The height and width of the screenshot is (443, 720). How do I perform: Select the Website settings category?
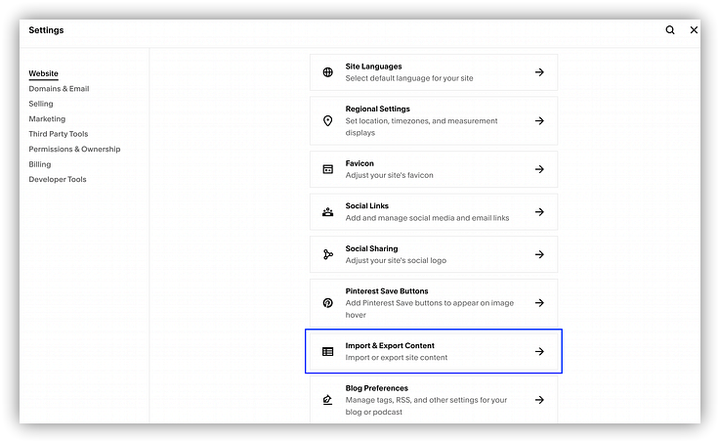43,73
